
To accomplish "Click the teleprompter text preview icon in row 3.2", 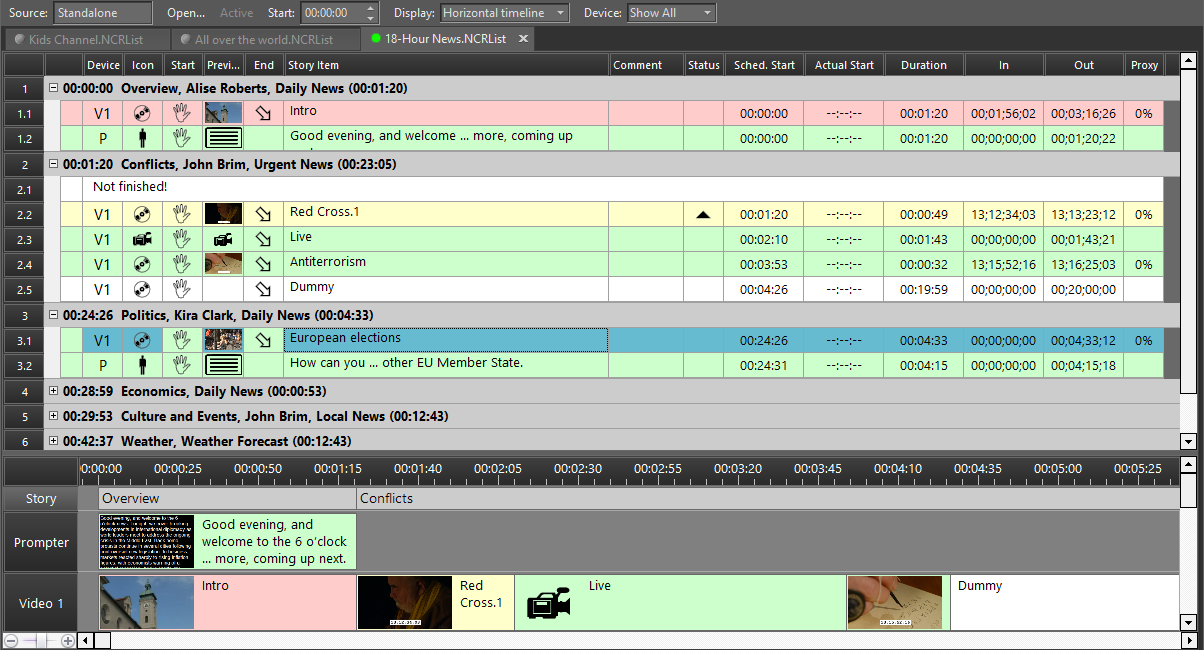I will [x=223, y=365].
